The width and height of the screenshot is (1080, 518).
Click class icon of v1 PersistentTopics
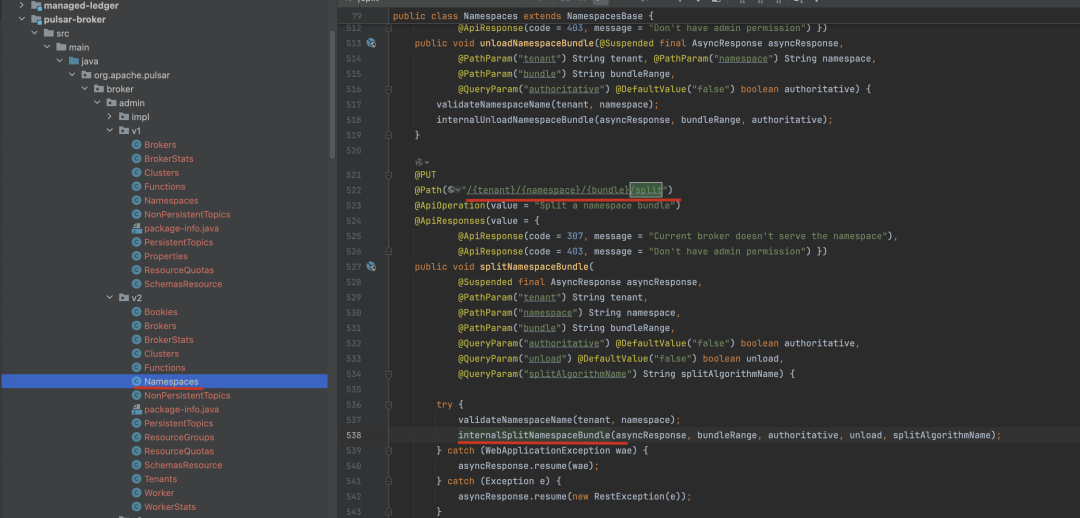pos(136,242)
